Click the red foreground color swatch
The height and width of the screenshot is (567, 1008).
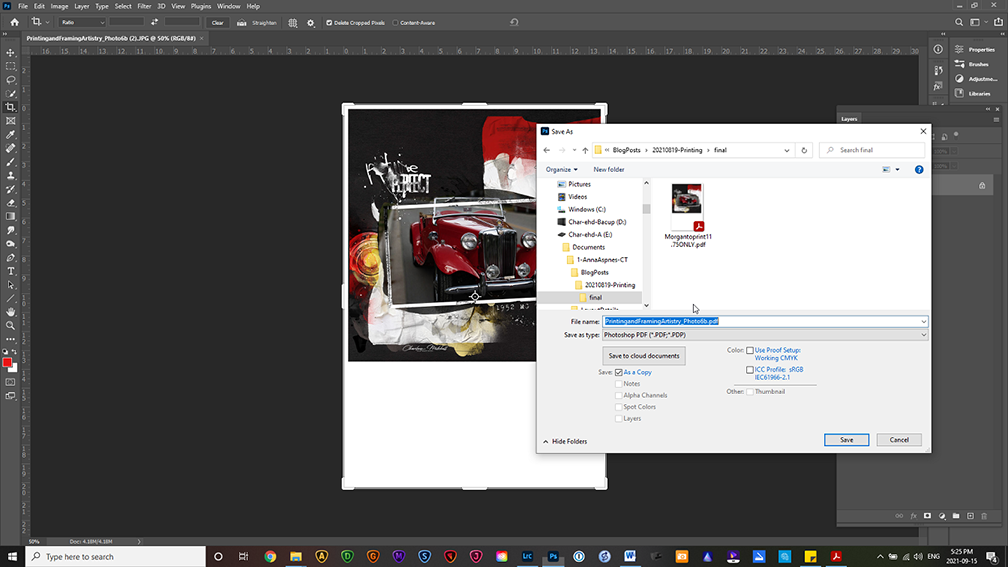tap(7, 363)
